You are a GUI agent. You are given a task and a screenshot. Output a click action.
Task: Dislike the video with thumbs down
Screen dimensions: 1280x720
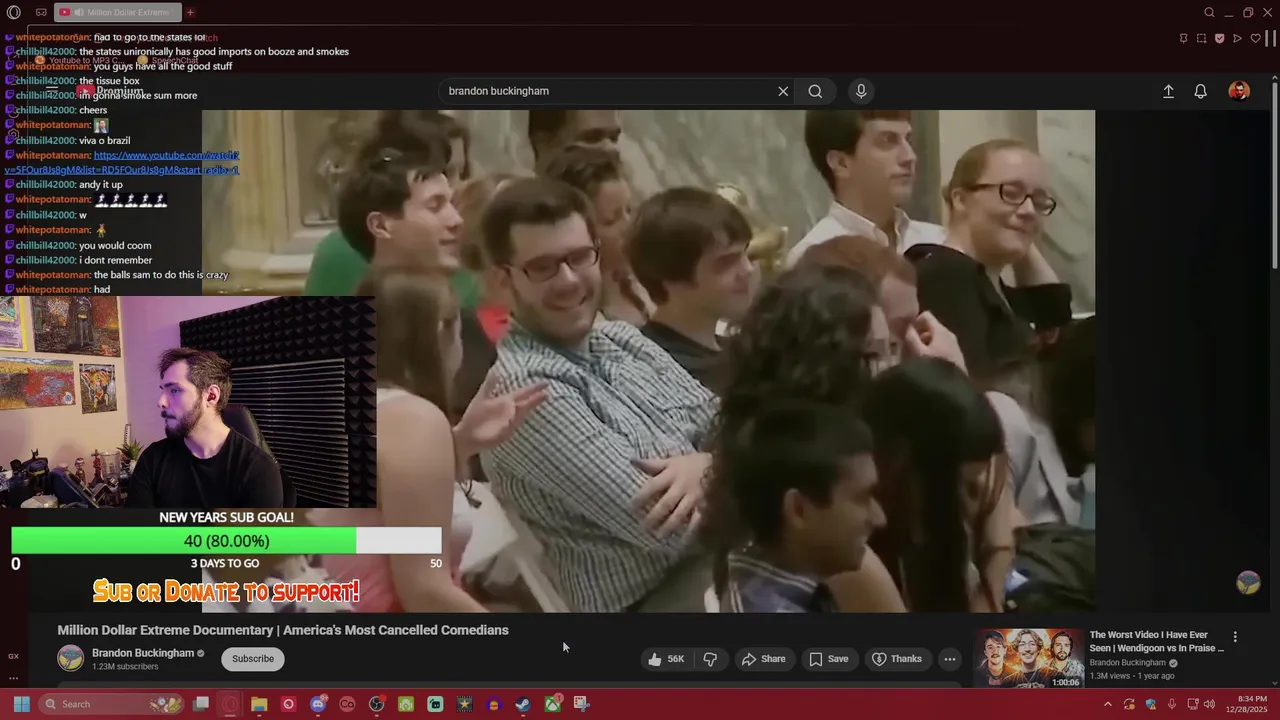710,659
